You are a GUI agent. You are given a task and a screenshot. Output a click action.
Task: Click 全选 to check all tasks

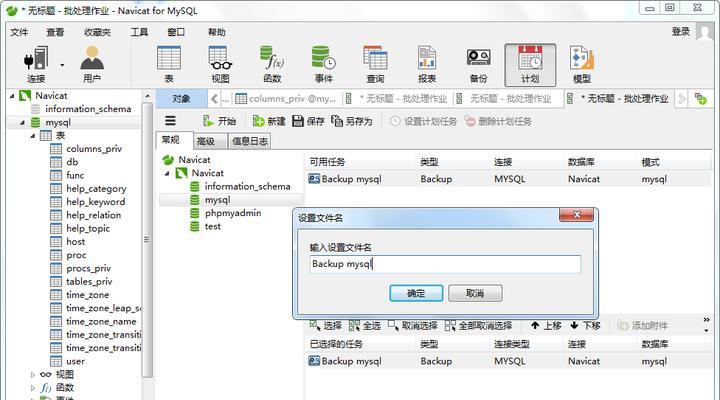(364, 325)
